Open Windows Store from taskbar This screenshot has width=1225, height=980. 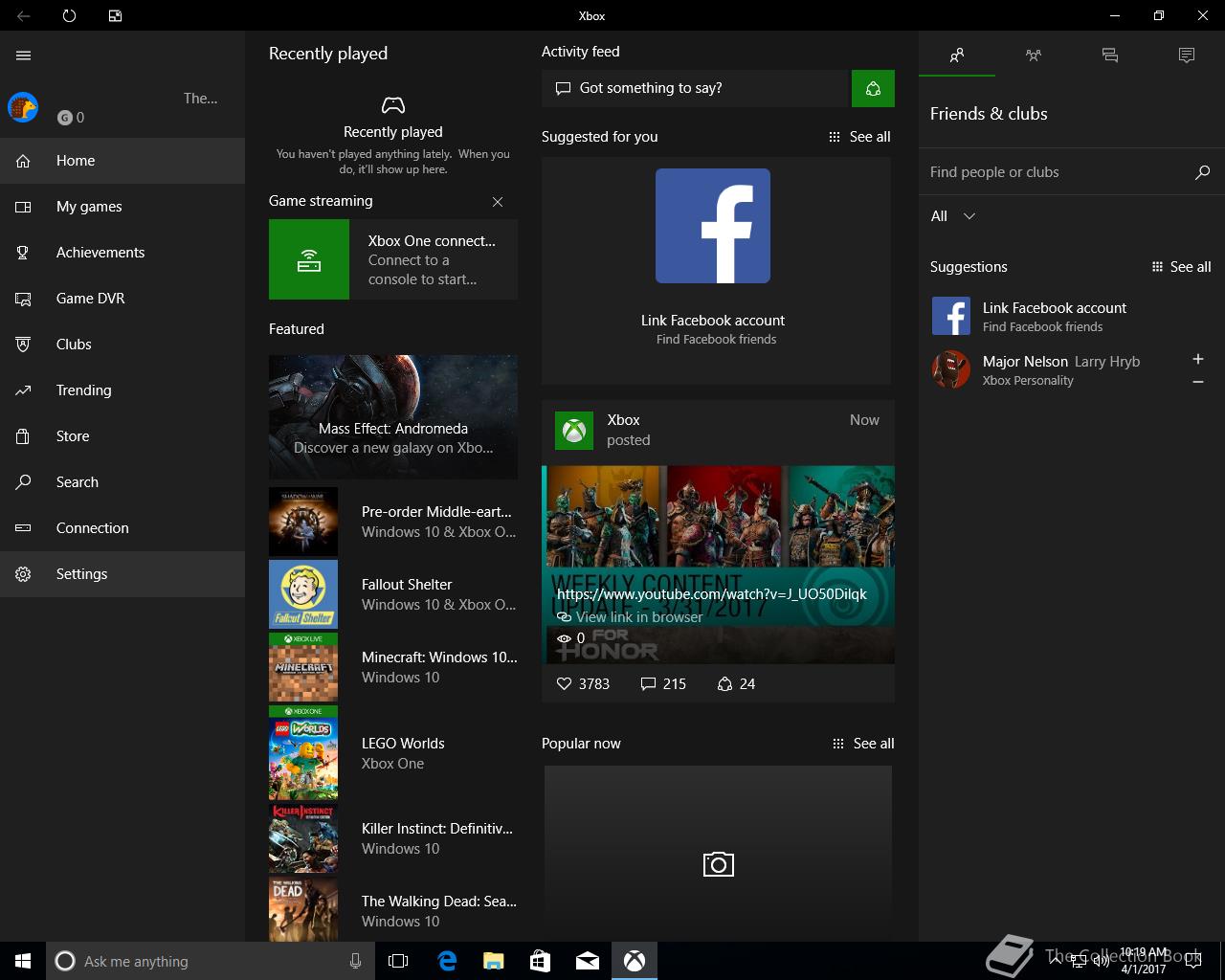pyautogui.click(x=541, y=961)
